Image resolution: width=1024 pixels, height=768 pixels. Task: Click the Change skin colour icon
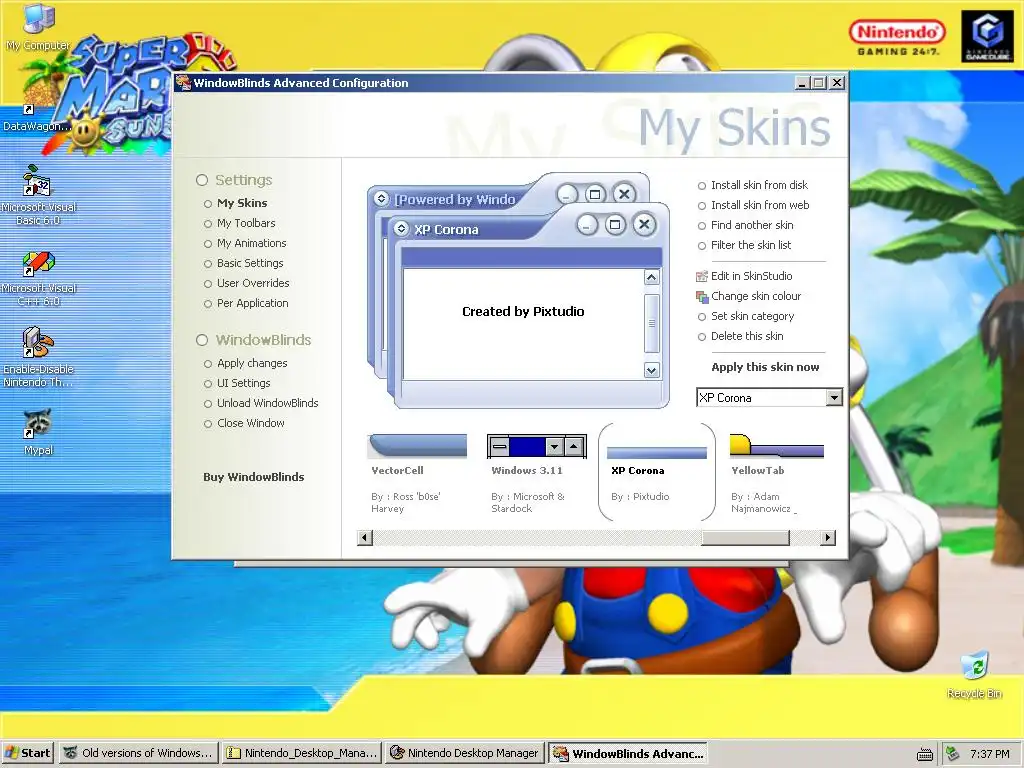tap(702, 296)
